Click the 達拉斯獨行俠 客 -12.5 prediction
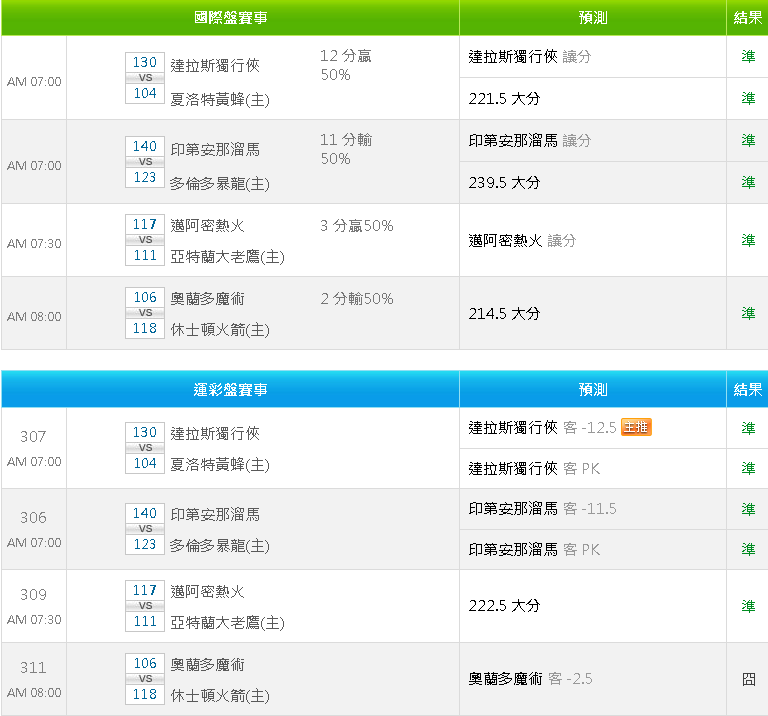Image resolution: width=768 pixels, height=716 pixels. tap(542, 428)
